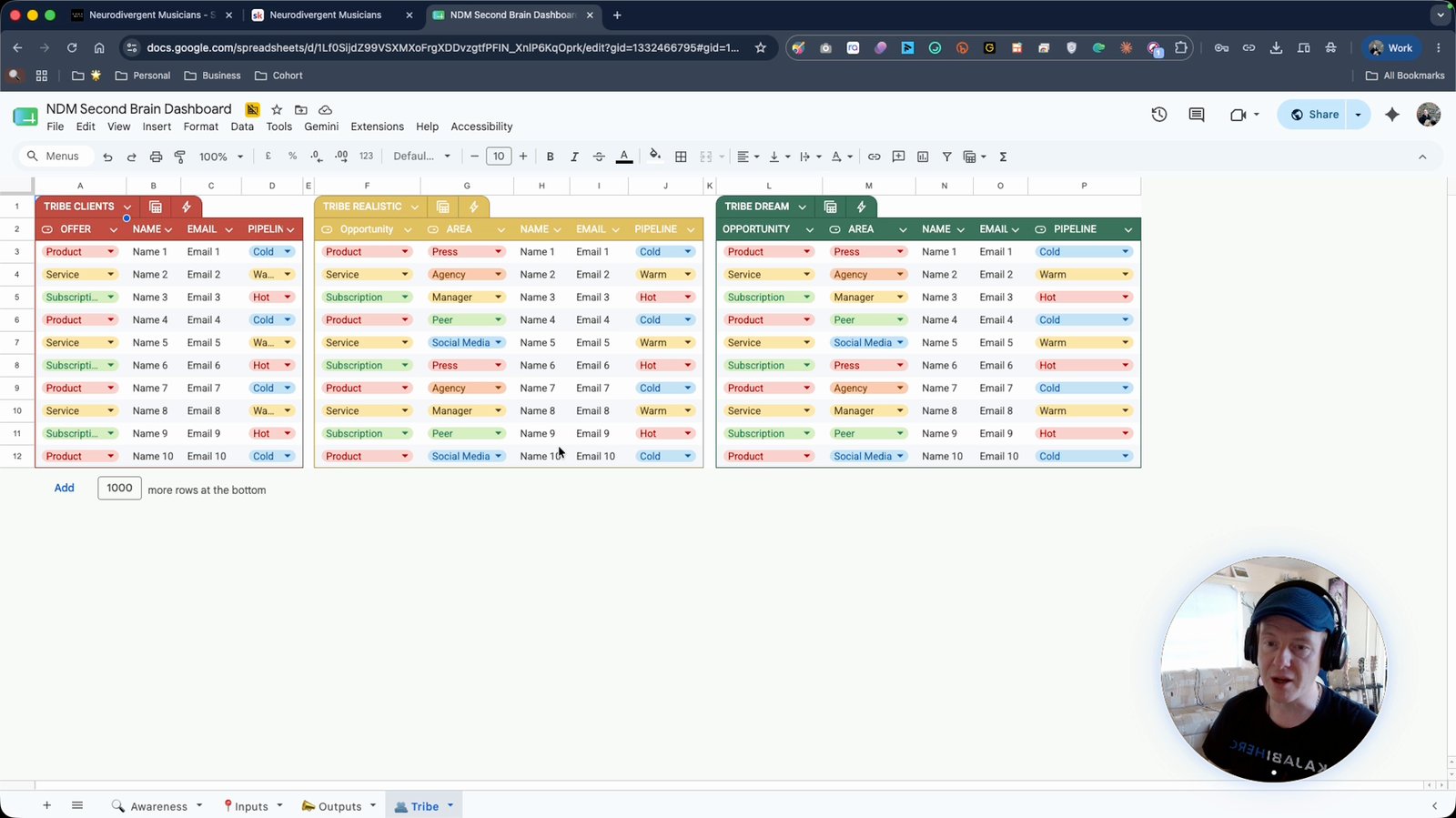Screen dimensions: 1456x818
Task: Click the paint format roller icon
Action: click(180, 157)
